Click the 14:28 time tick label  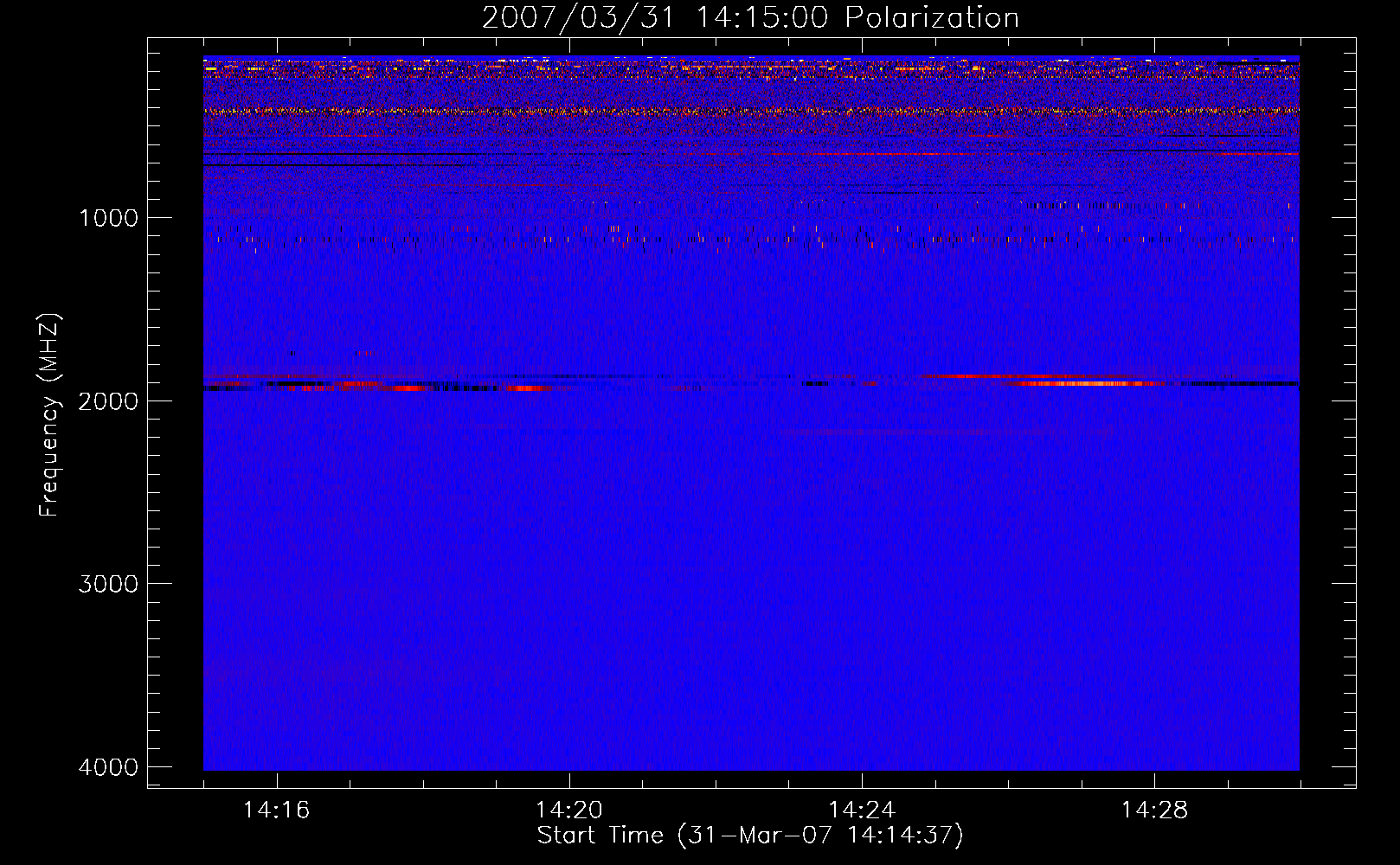pyautogui.click(x=1154, y=811)
